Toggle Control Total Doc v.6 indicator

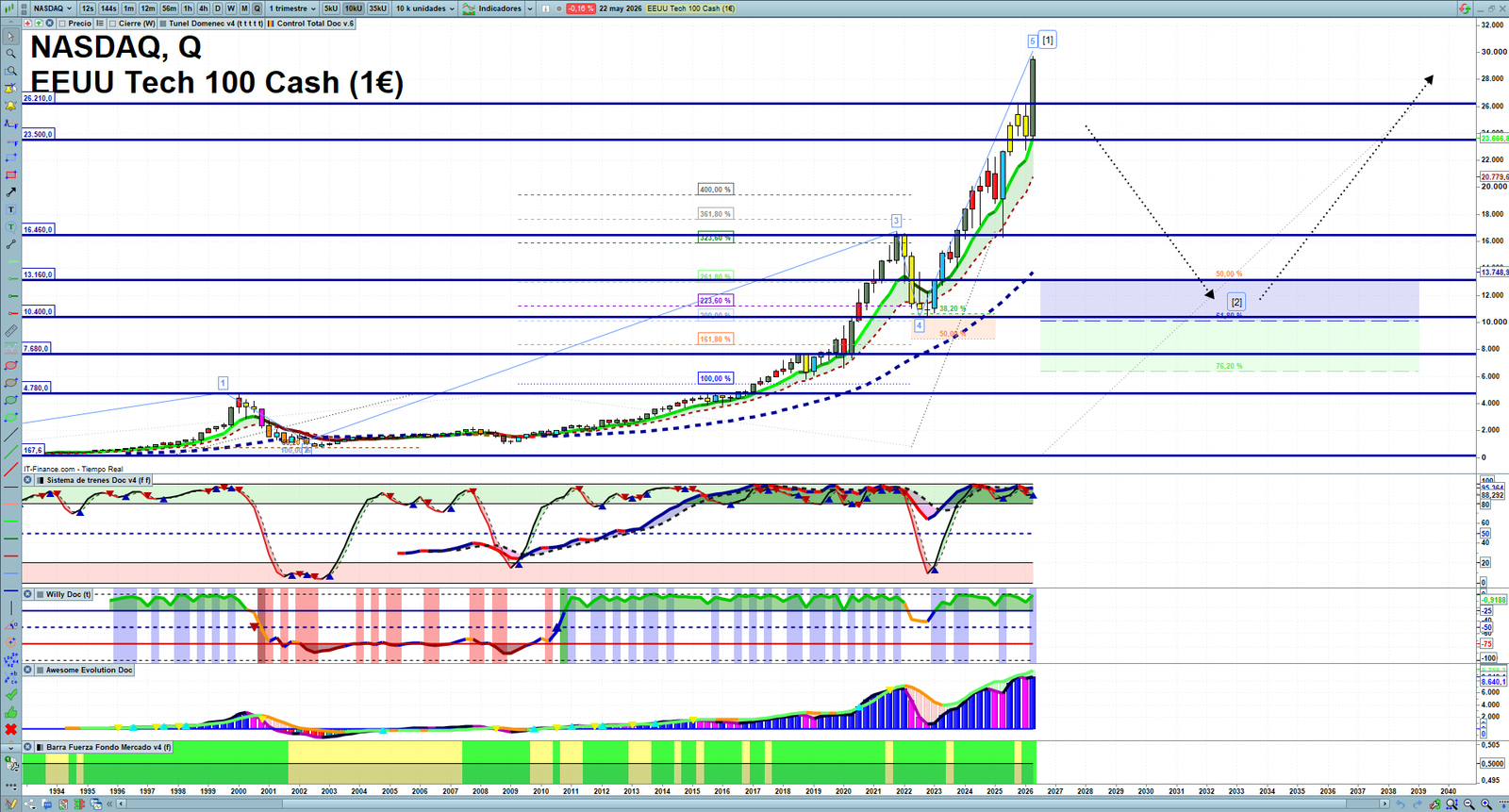pos(271,24)
